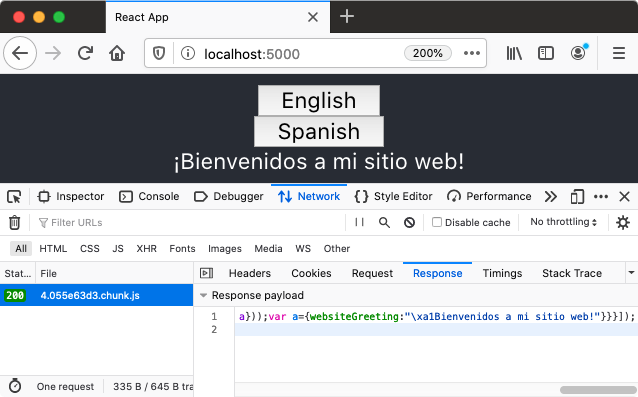Open DevTools customize options menu

pos(601,197)
